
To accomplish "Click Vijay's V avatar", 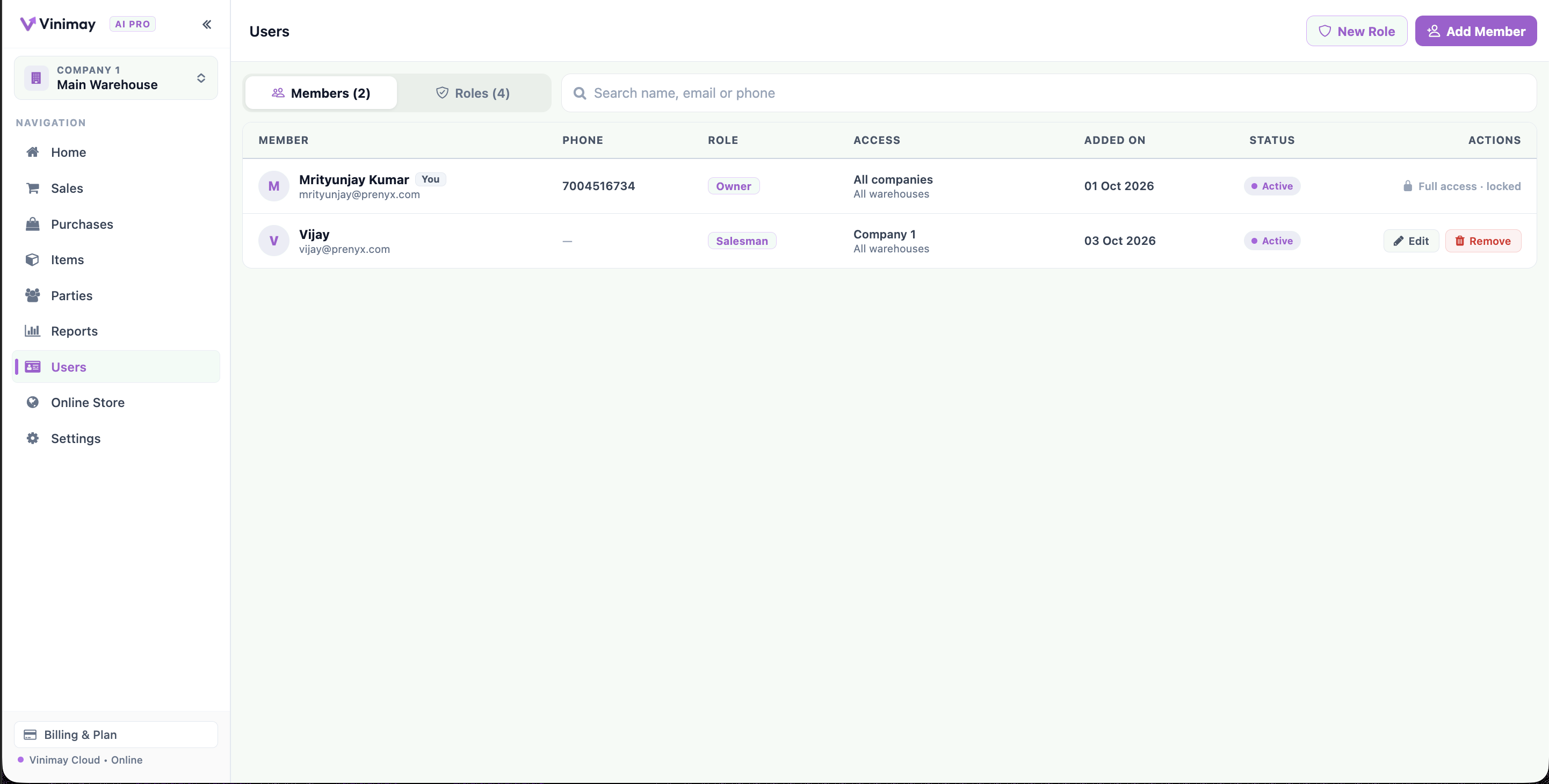I will 273,241.
